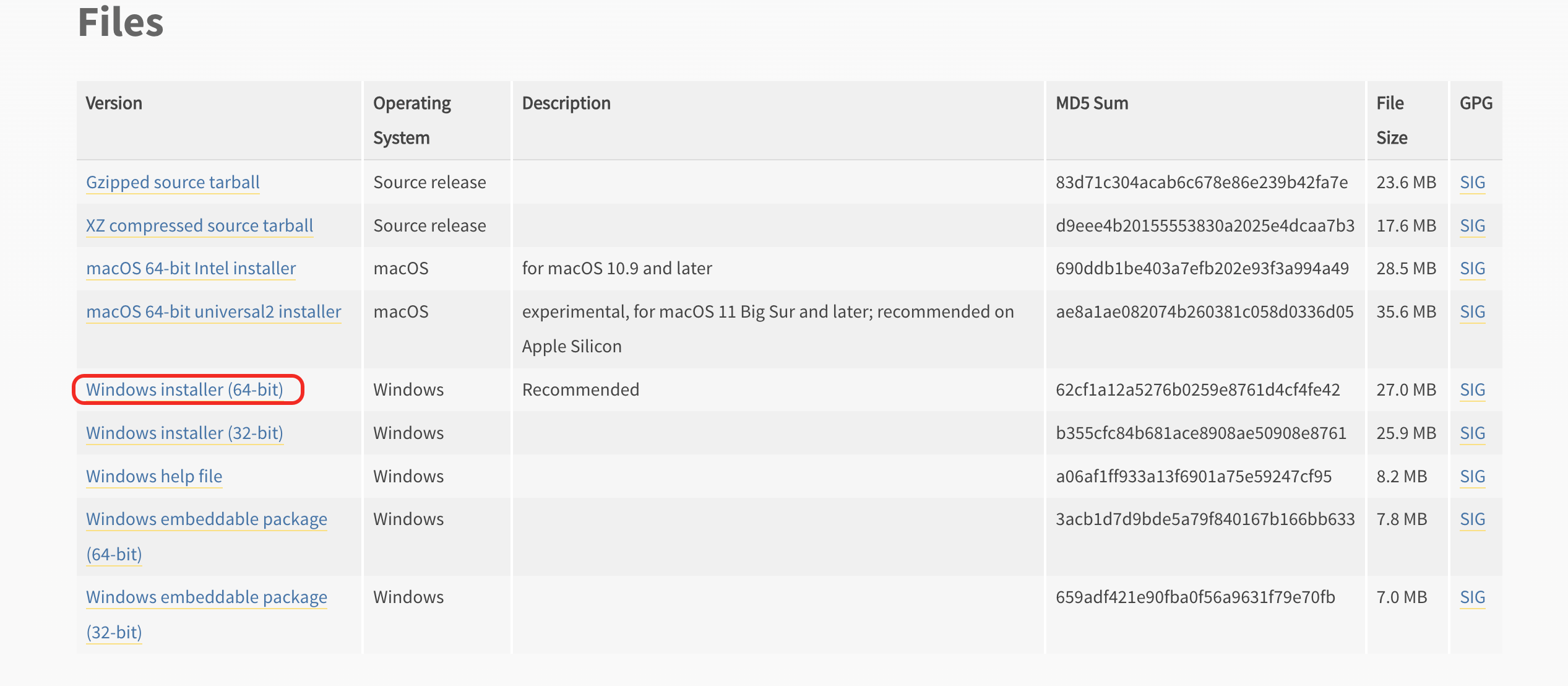This screenshot has height=686, width=1568.
Task: Open SIG for 32-bit embeddable package
Action: tap(1472, 597)
